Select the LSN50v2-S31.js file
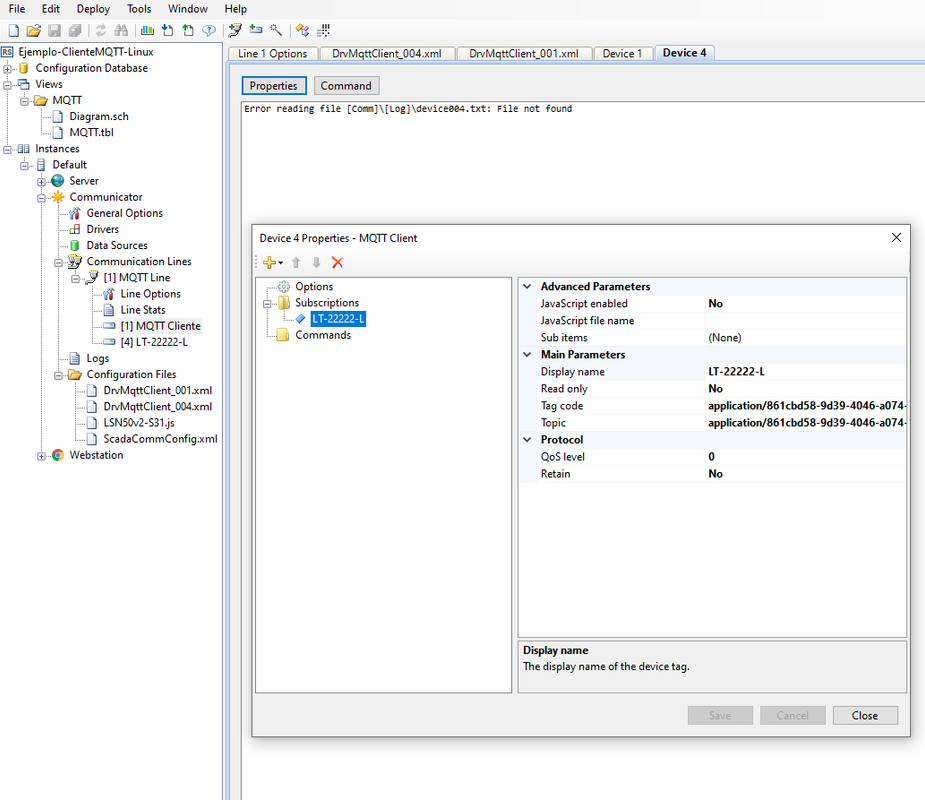Screen dimensions: 925x800 coord(139,423)
